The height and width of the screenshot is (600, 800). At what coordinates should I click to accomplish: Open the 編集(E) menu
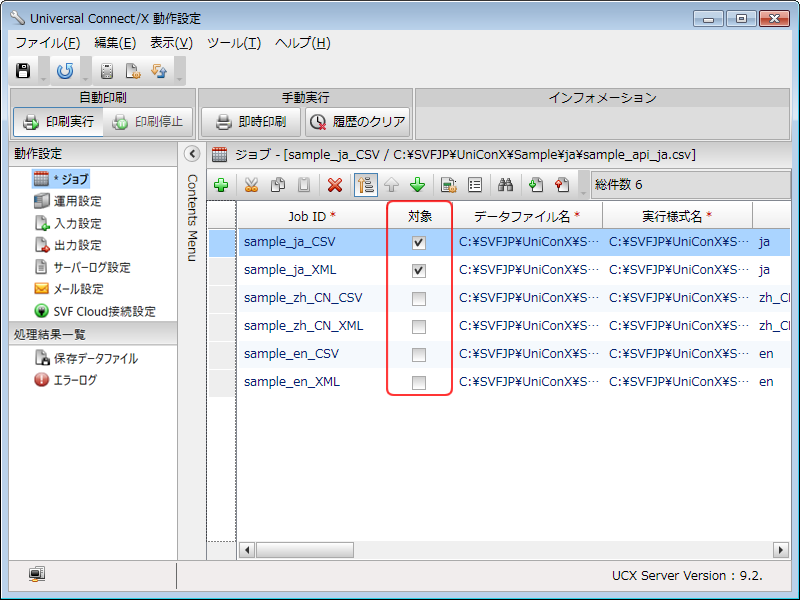click(x=115, y=43)
